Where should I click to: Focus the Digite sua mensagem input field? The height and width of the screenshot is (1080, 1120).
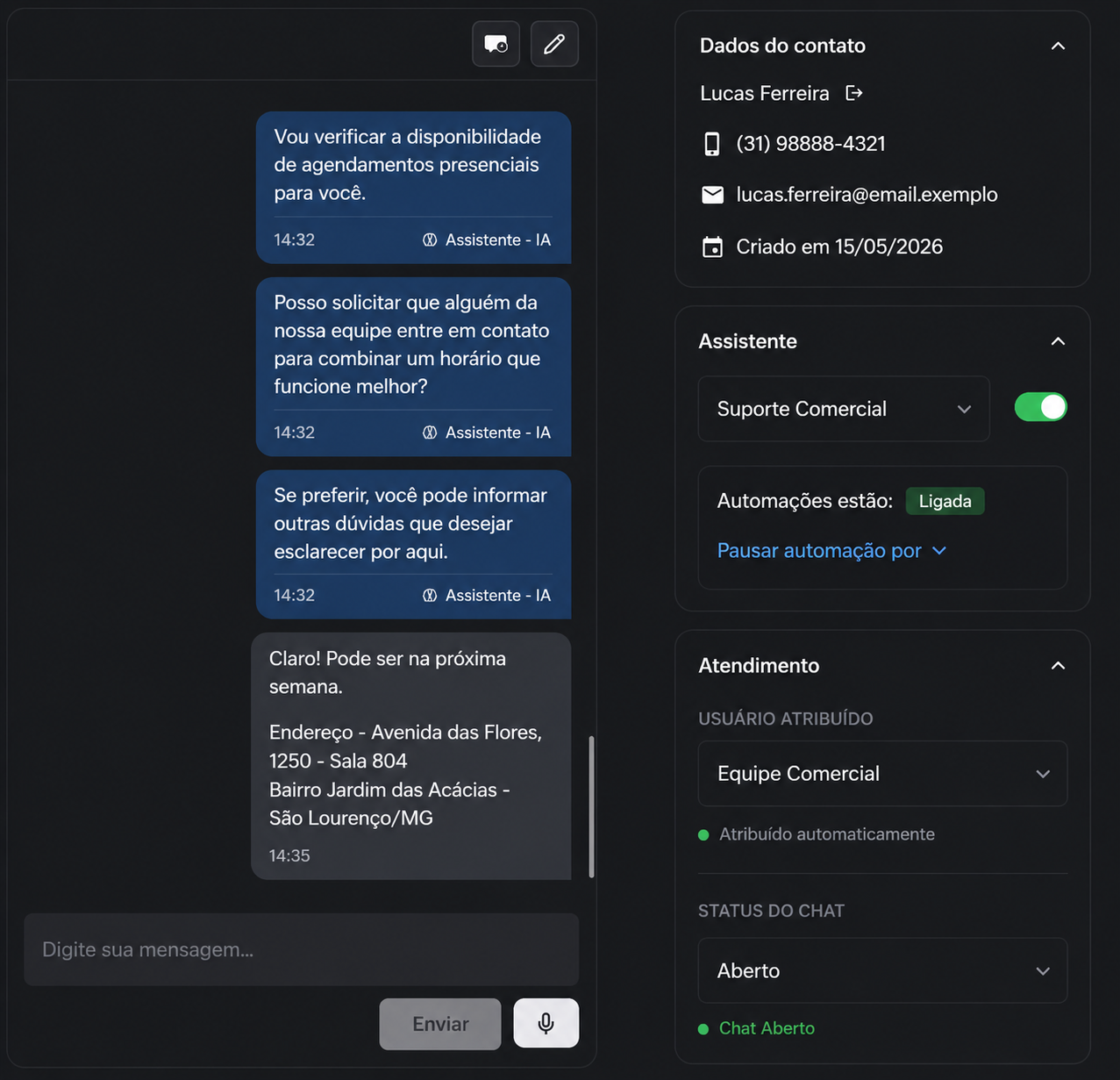302,949
